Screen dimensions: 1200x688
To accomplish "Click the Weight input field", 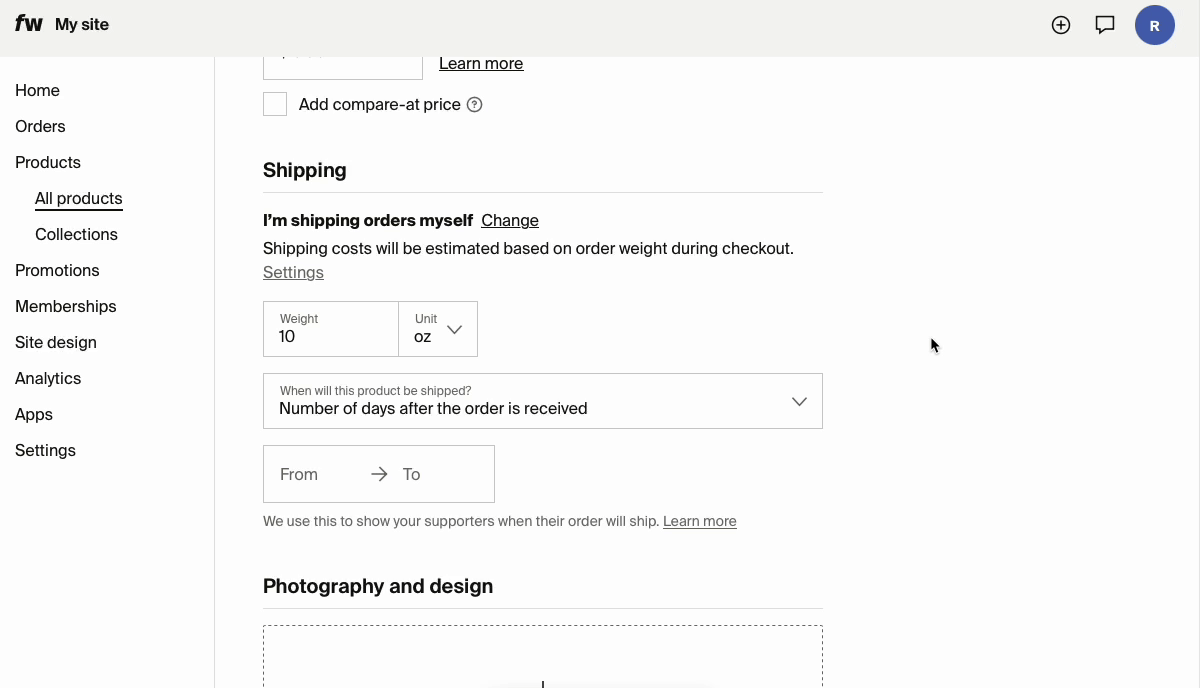I will (x=331, y=329).
